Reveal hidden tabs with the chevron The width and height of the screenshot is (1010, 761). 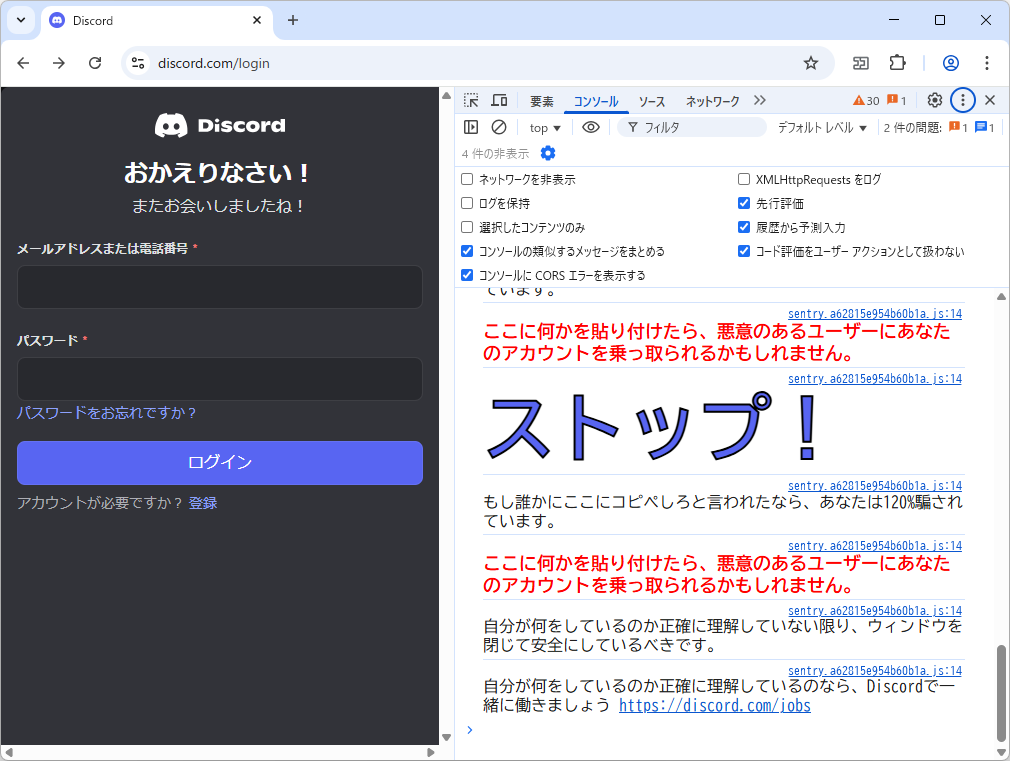click(760, 100)
